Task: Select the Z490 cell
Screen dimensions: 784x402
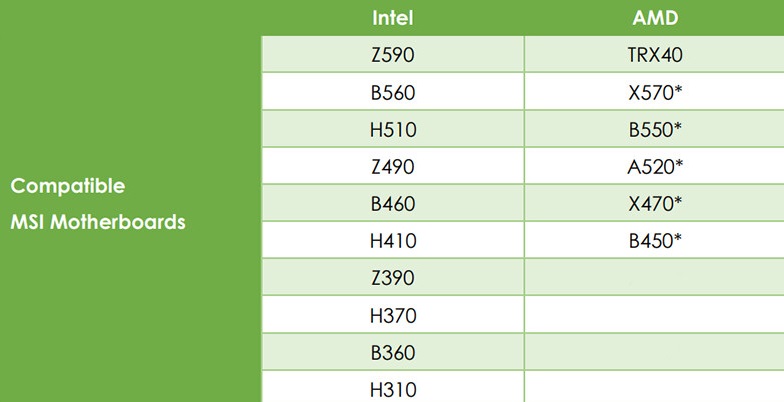Action: click(393, 166)
